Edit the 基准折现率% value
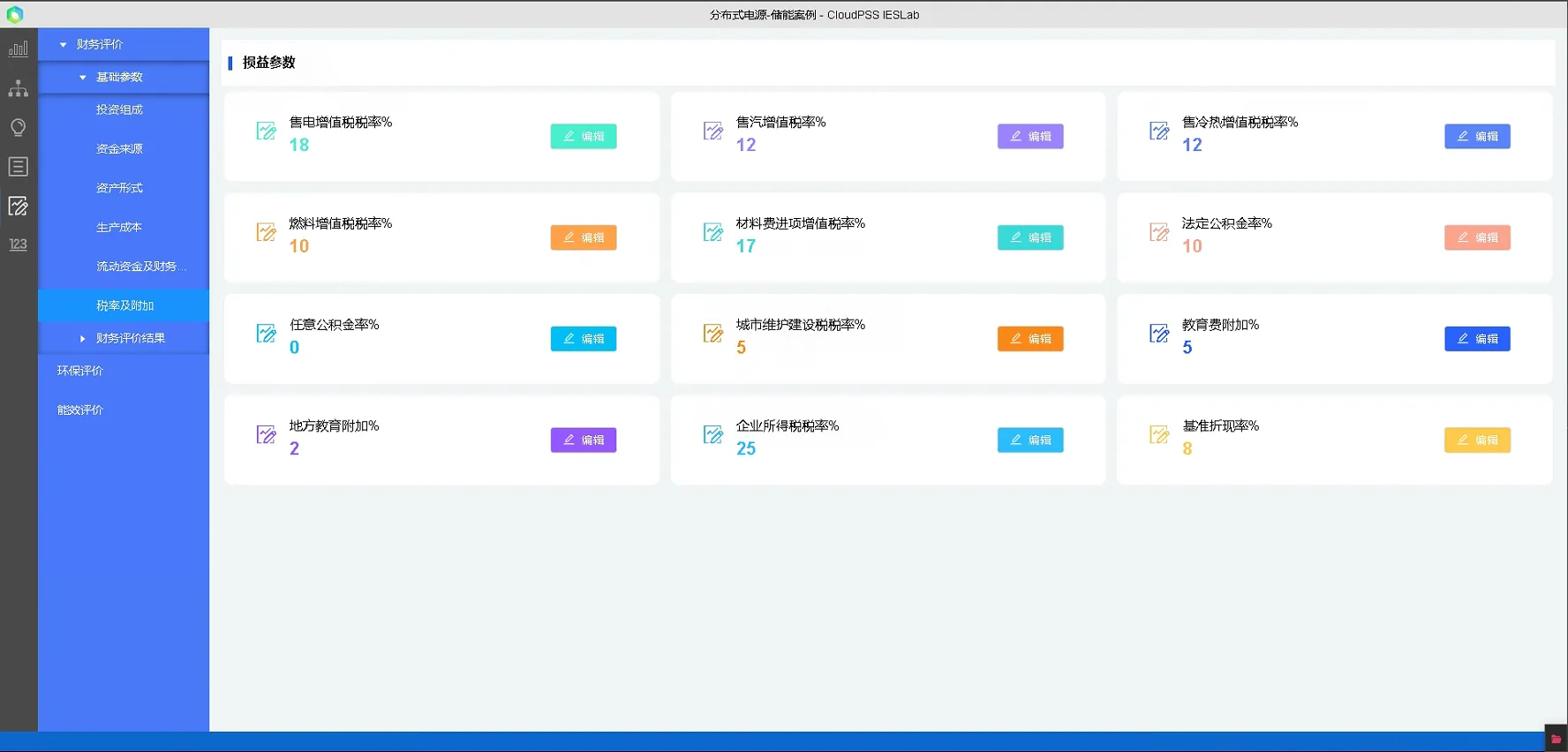This screenshot has width=1568, height=752. 1477,440
